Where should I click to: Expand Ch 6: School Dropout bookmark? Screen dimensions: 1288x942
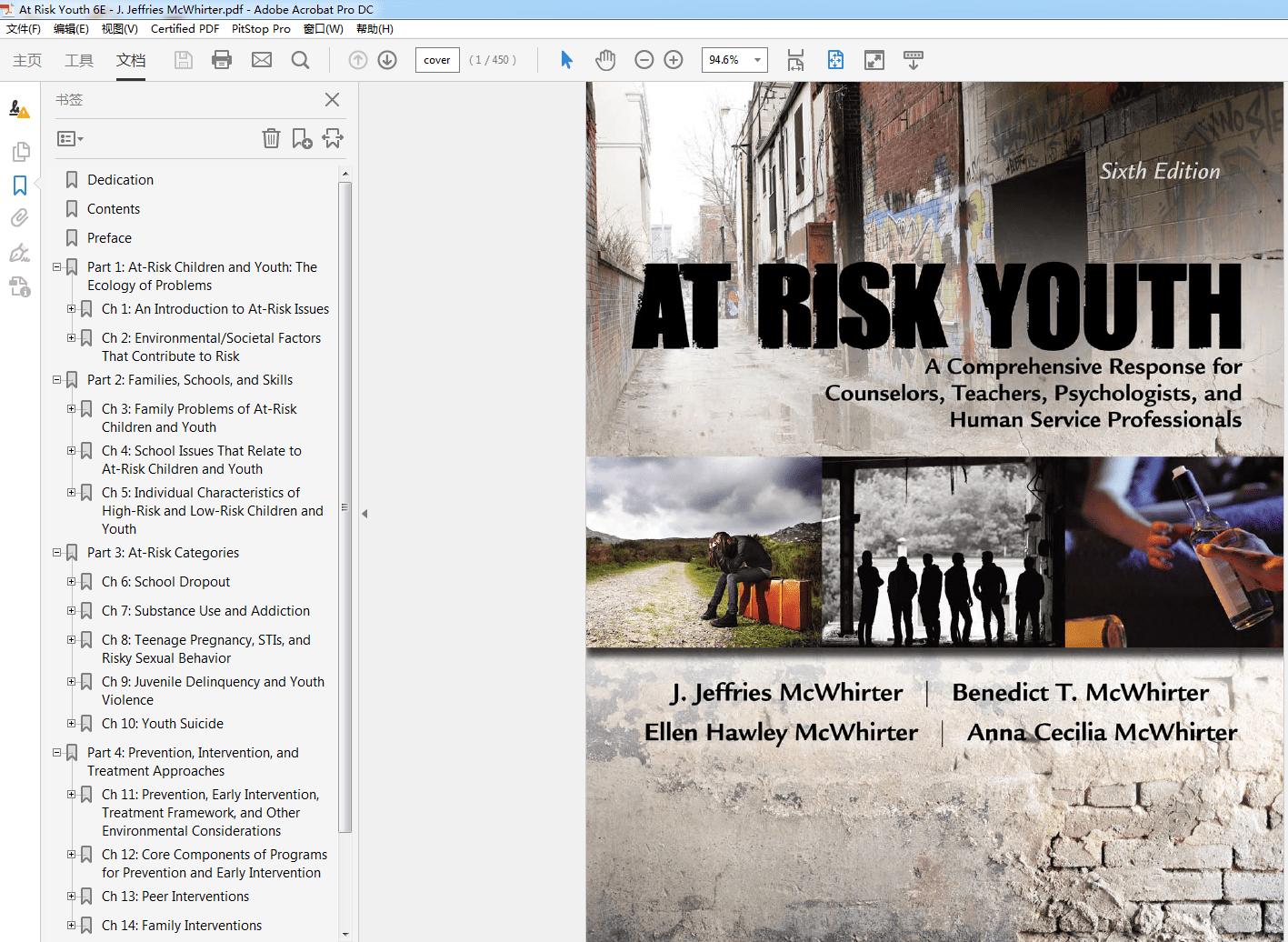click(x=71, y=582)
